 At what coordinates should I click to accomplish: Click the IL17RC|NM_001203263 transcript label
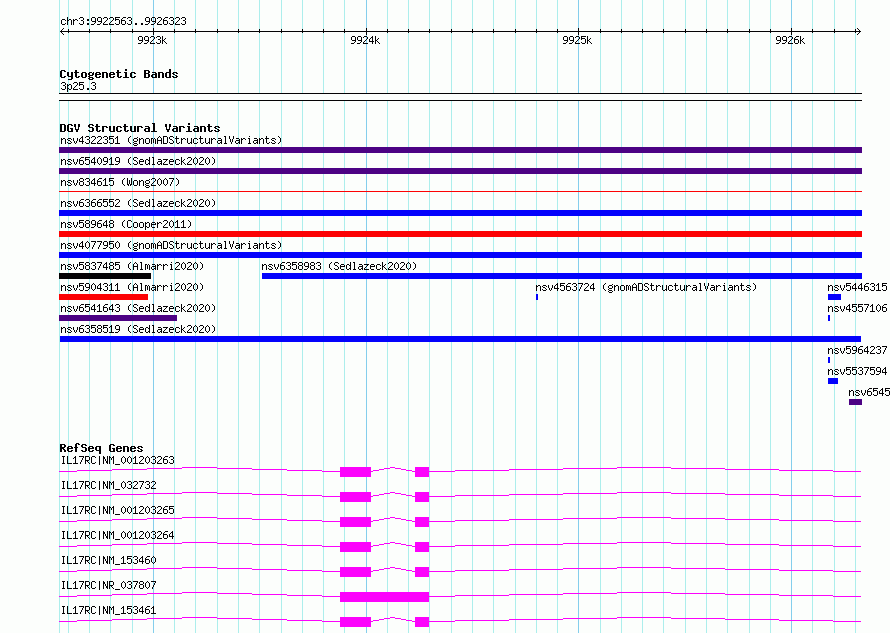(x=117, y=460)
